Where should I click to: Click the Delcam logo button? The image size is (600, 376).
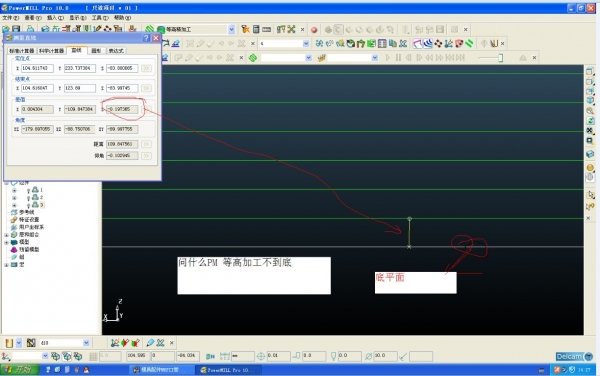click(x=574, y=356)
